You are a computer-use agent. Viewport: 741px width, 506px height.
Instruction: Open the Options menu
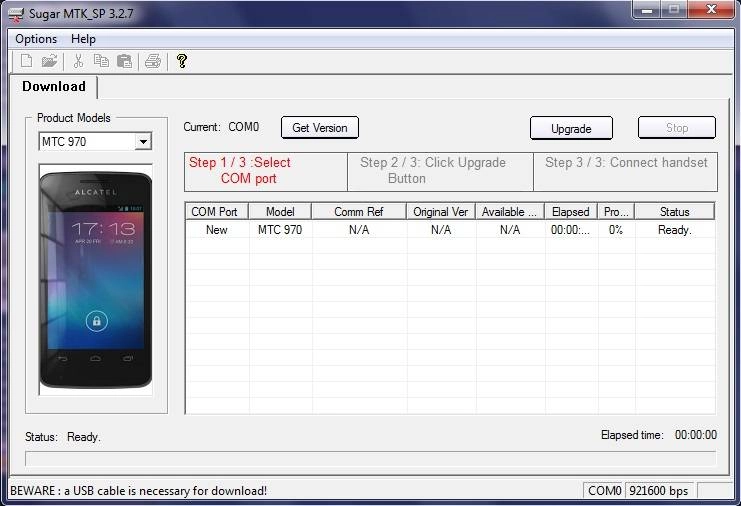click(x=36, y=39)
